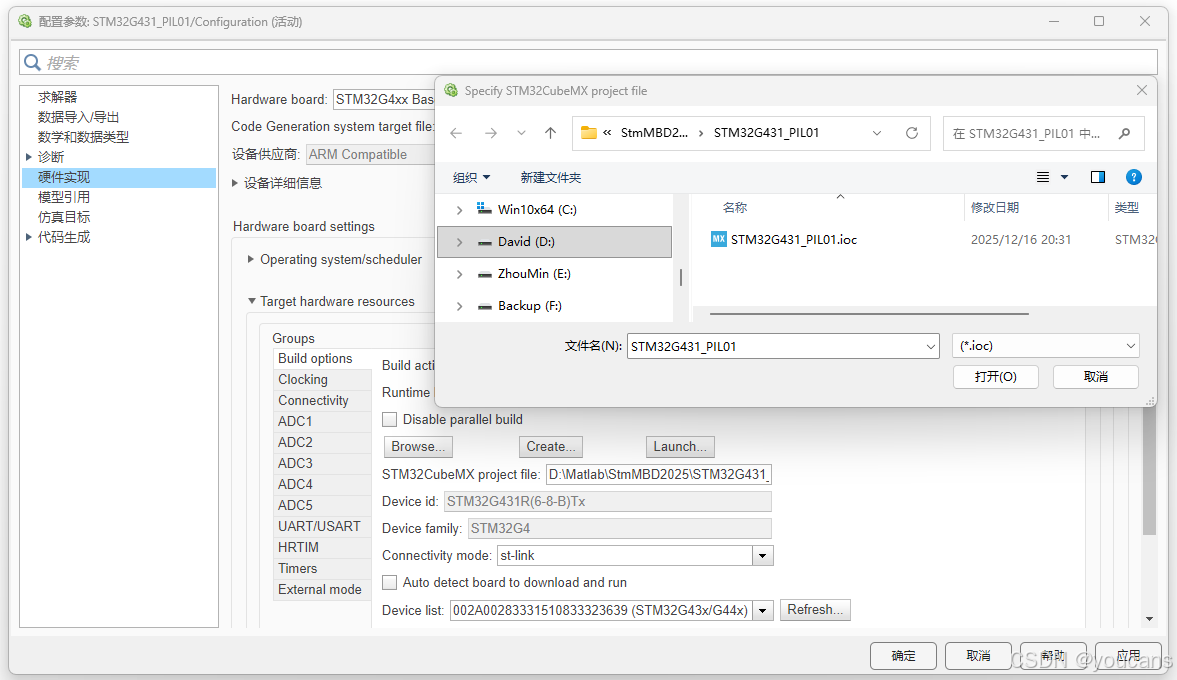Click the search magnifier in file dialog
The width and height of the screenshot is (1177, 680).
click(1124, 134)
